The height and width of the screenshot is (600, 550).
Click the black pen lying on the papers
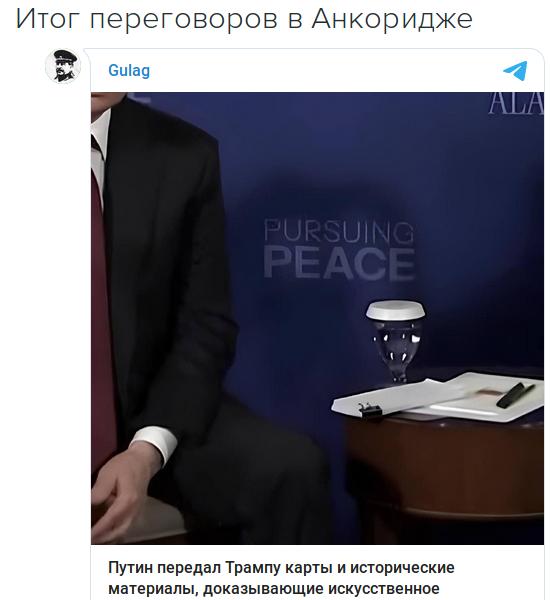(515, 395)
